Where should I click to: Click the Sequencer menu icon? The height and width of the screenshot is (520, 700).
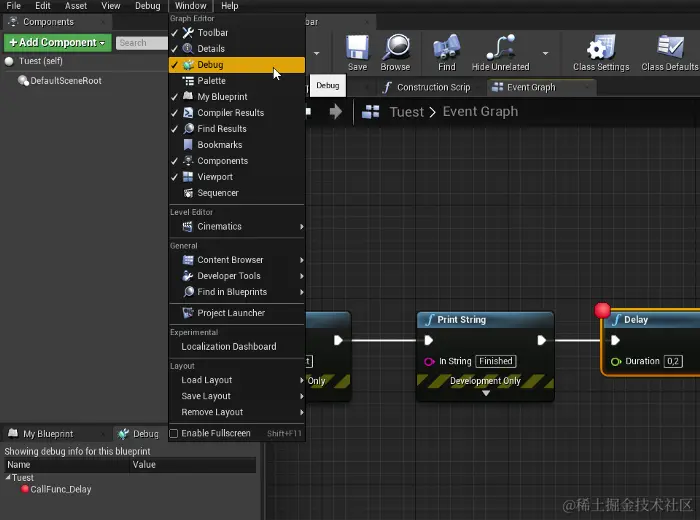click(188, 193)
